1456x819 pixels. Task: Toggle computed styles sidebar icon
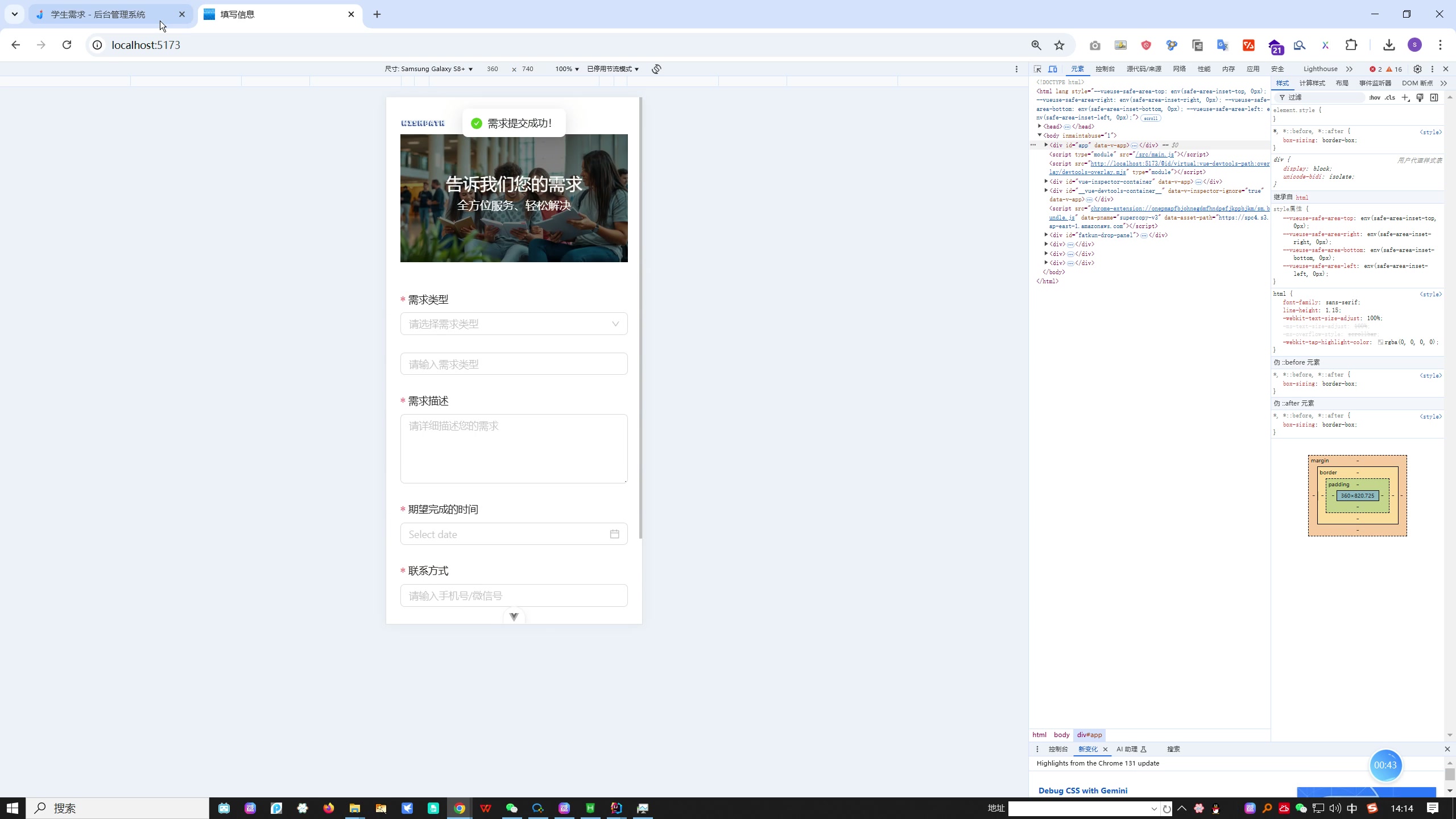1434,97
